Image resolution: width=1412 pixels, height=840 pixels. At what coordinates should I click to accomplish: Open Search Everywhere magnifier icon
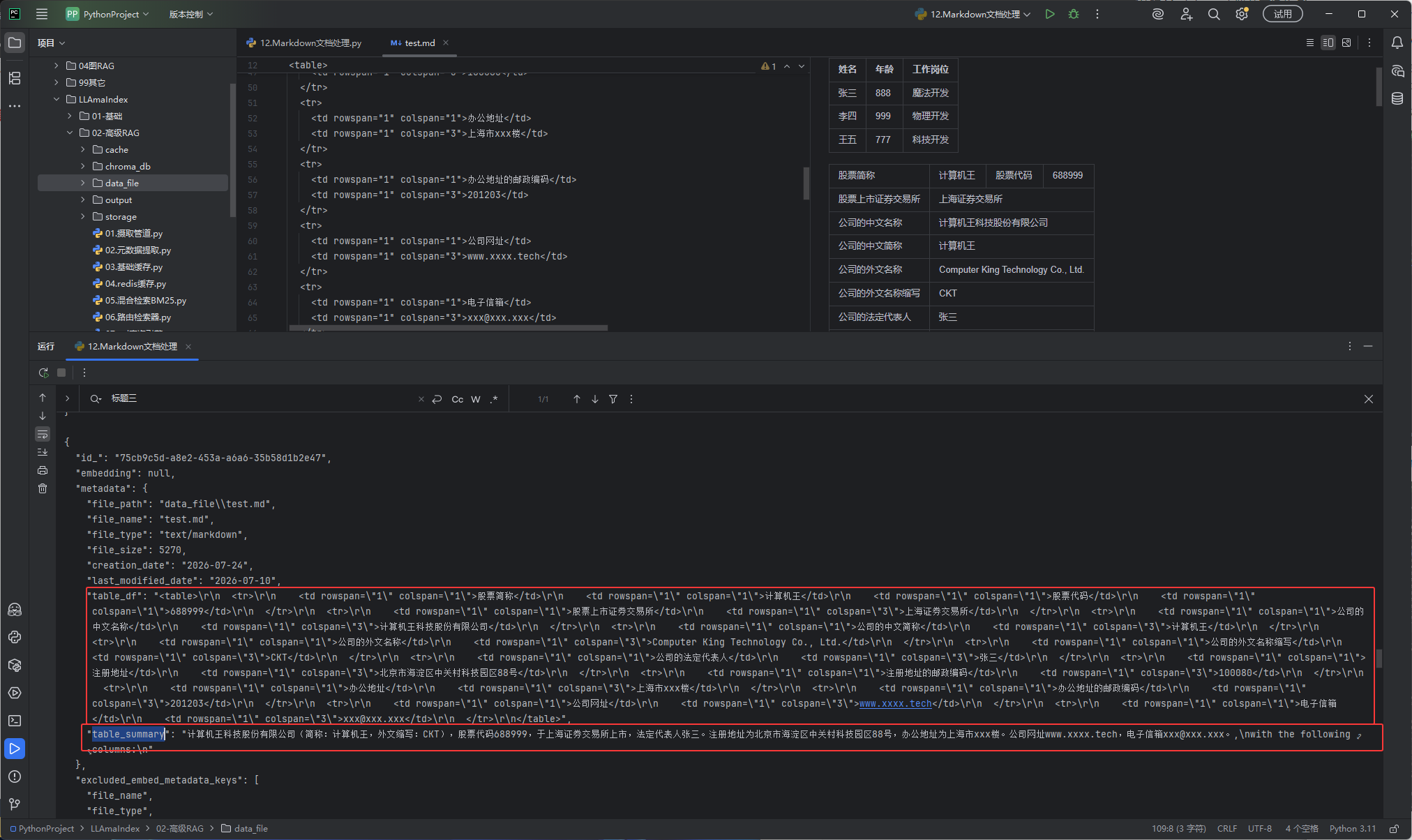1214,14
